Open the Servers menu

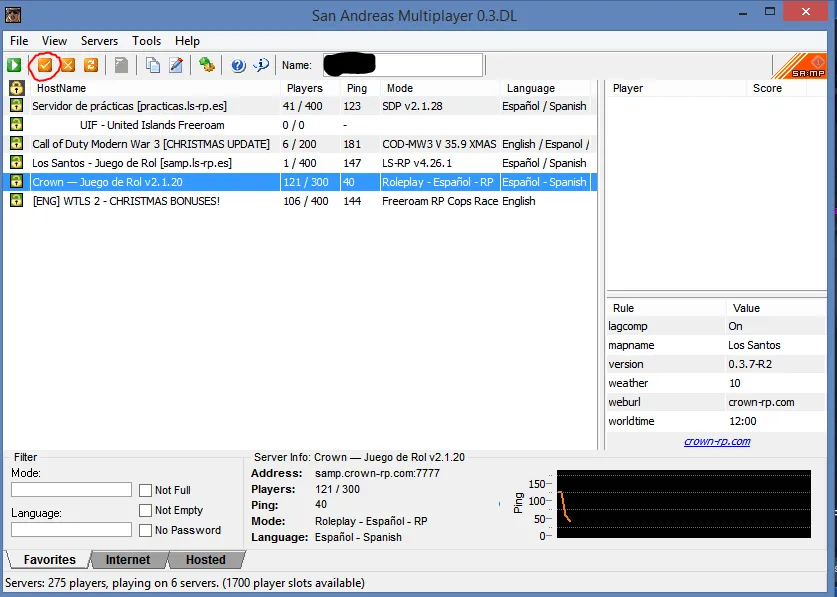pos(99,41)
